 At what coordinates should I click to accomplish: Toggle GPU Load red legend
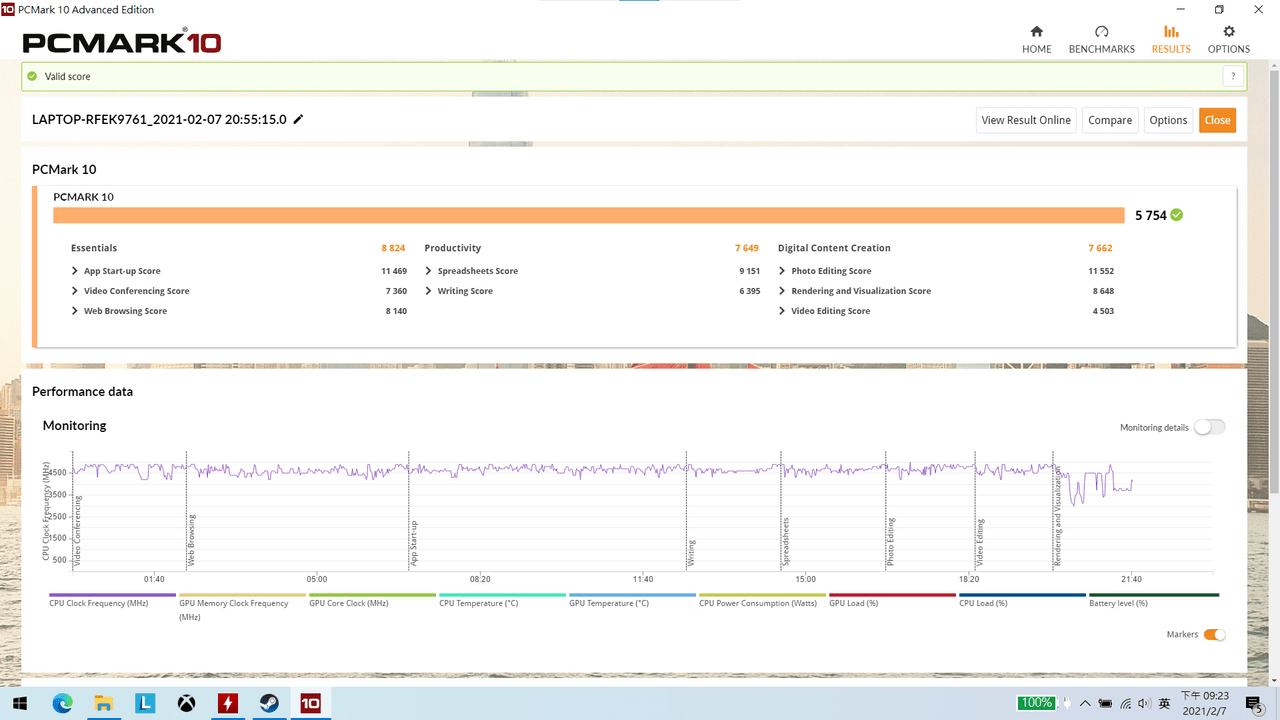click(892, 600)
